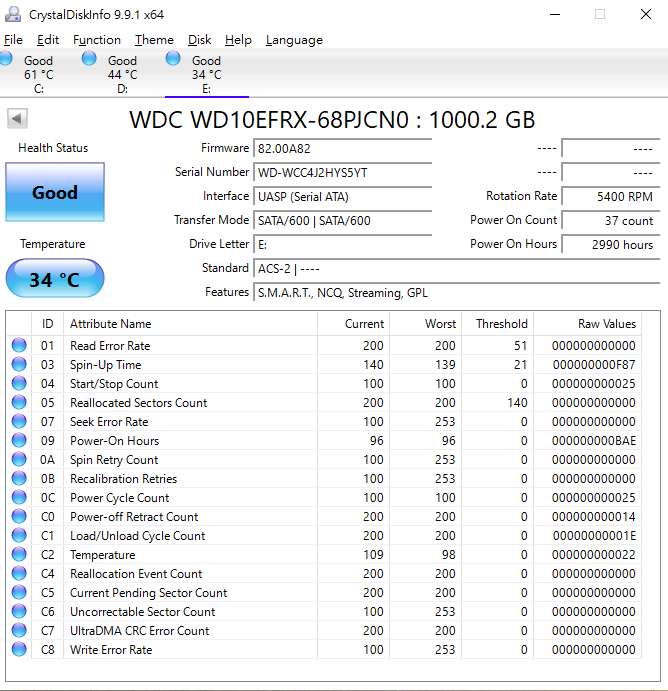This screenshot has width=668, height=691.
Task: Open the Function menu
Action: coord(97,40)
